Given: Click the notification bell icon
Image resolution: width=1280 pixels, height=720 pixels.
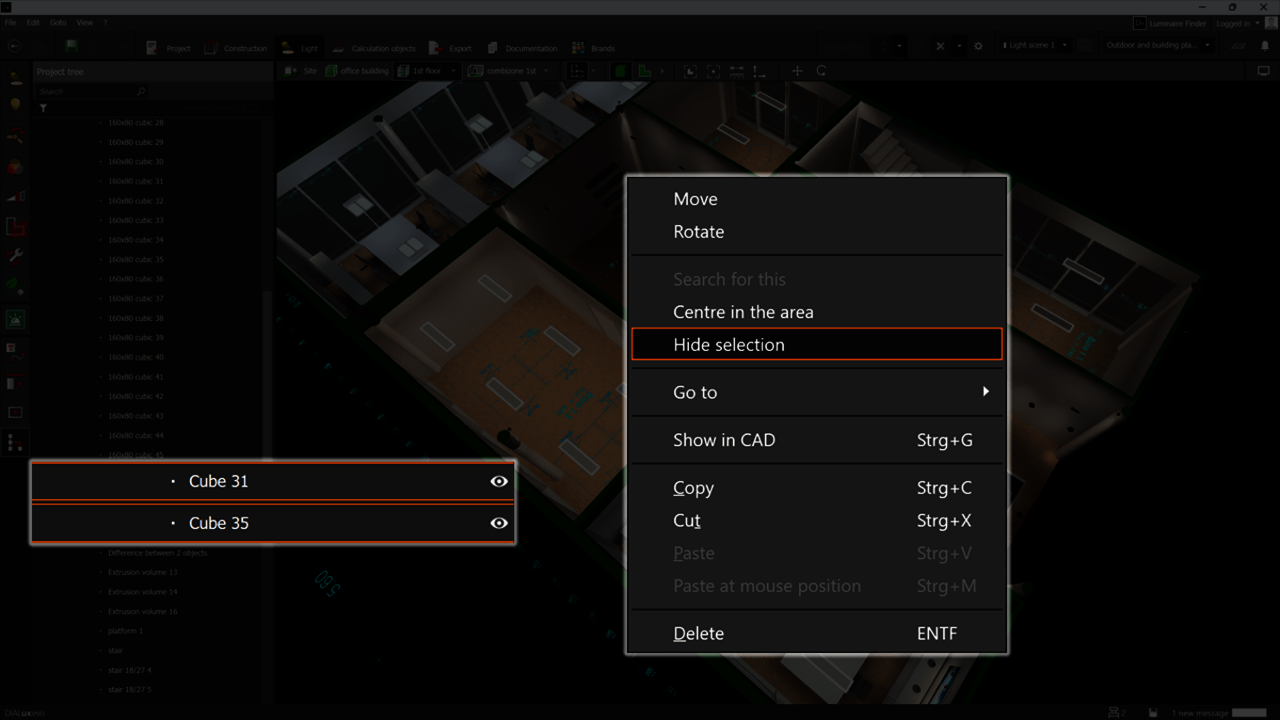Looking at the screenshot, I should 1265,46.
